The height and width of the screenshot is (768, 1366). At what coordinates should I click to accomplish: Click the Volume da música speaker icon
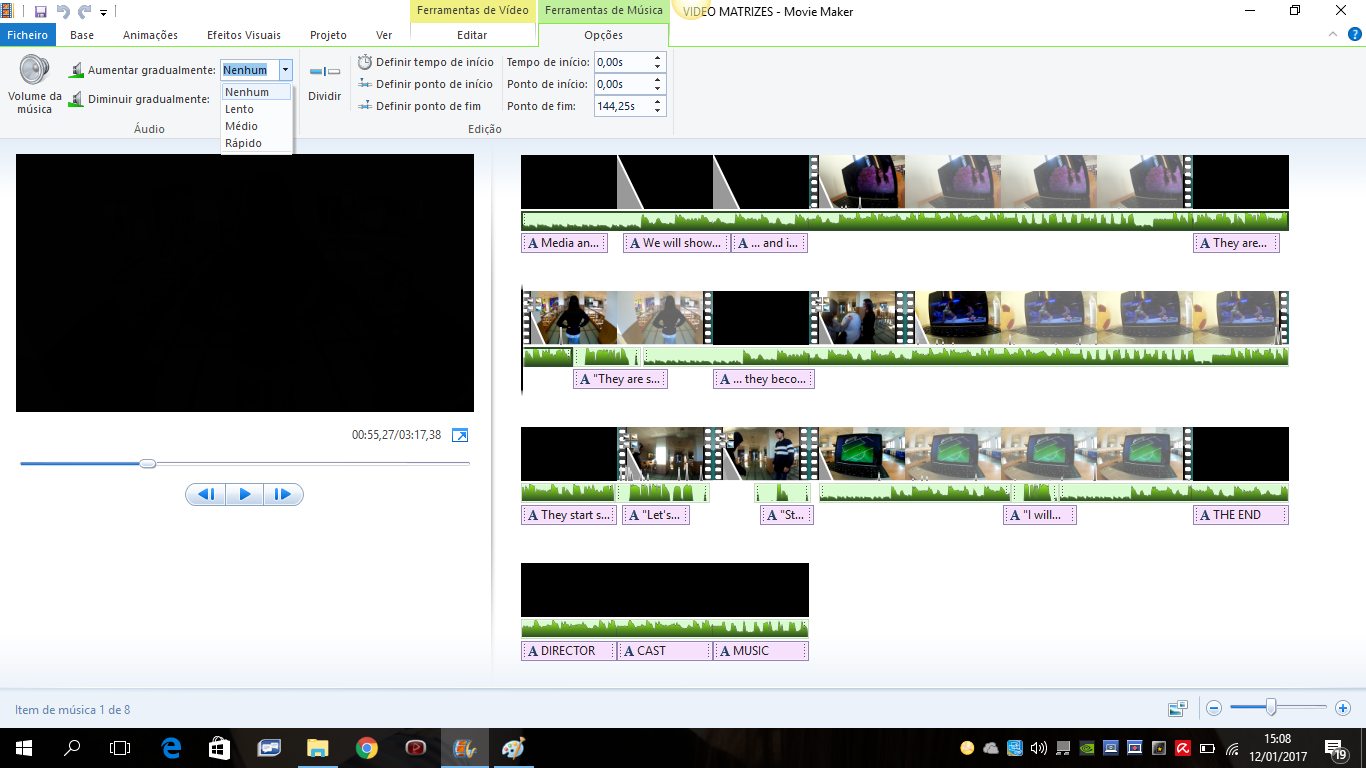pos(34,72)
